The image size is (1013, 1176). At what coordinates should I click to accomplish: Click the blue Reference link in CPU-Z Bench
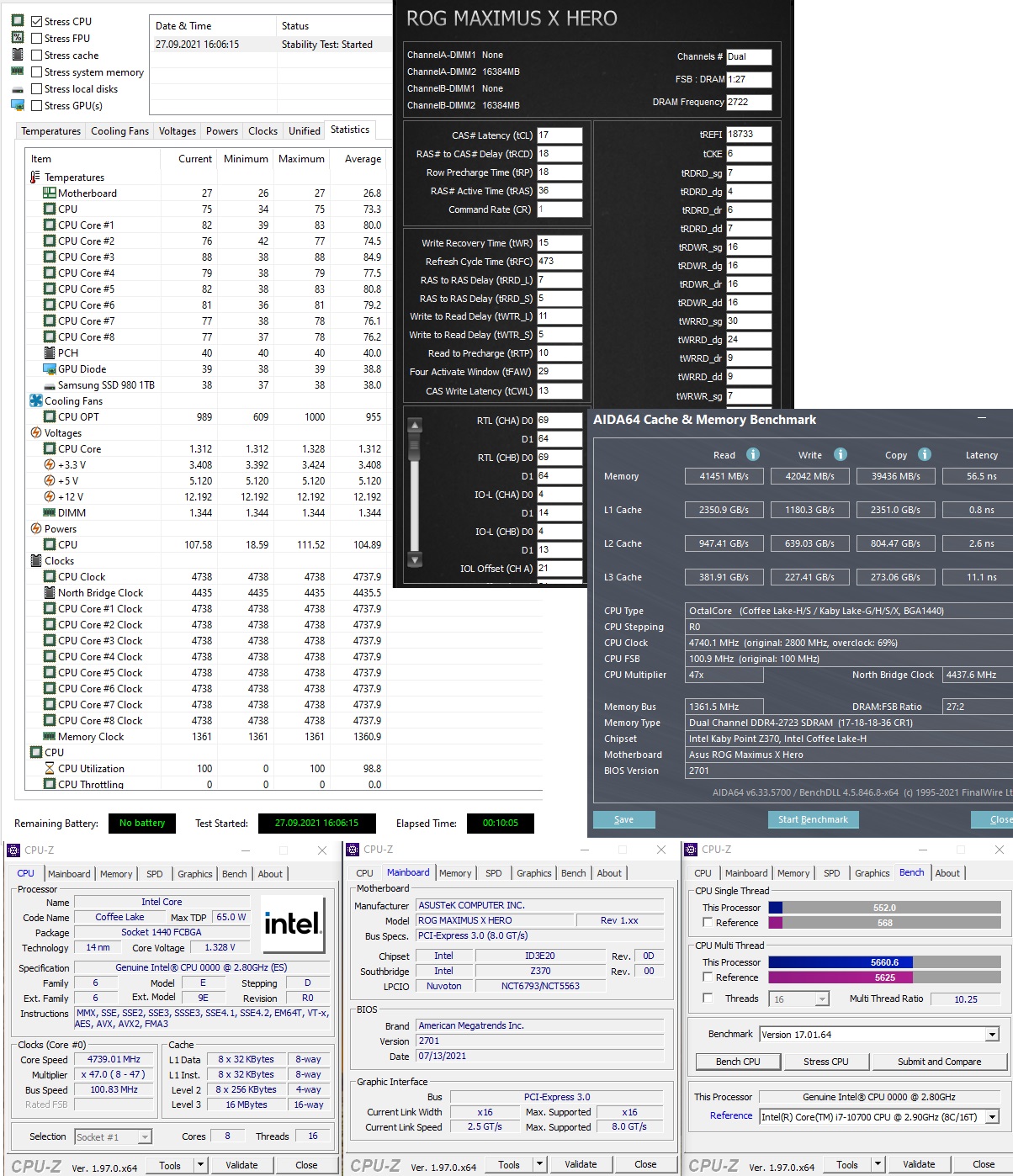[x=731, y=1115]
